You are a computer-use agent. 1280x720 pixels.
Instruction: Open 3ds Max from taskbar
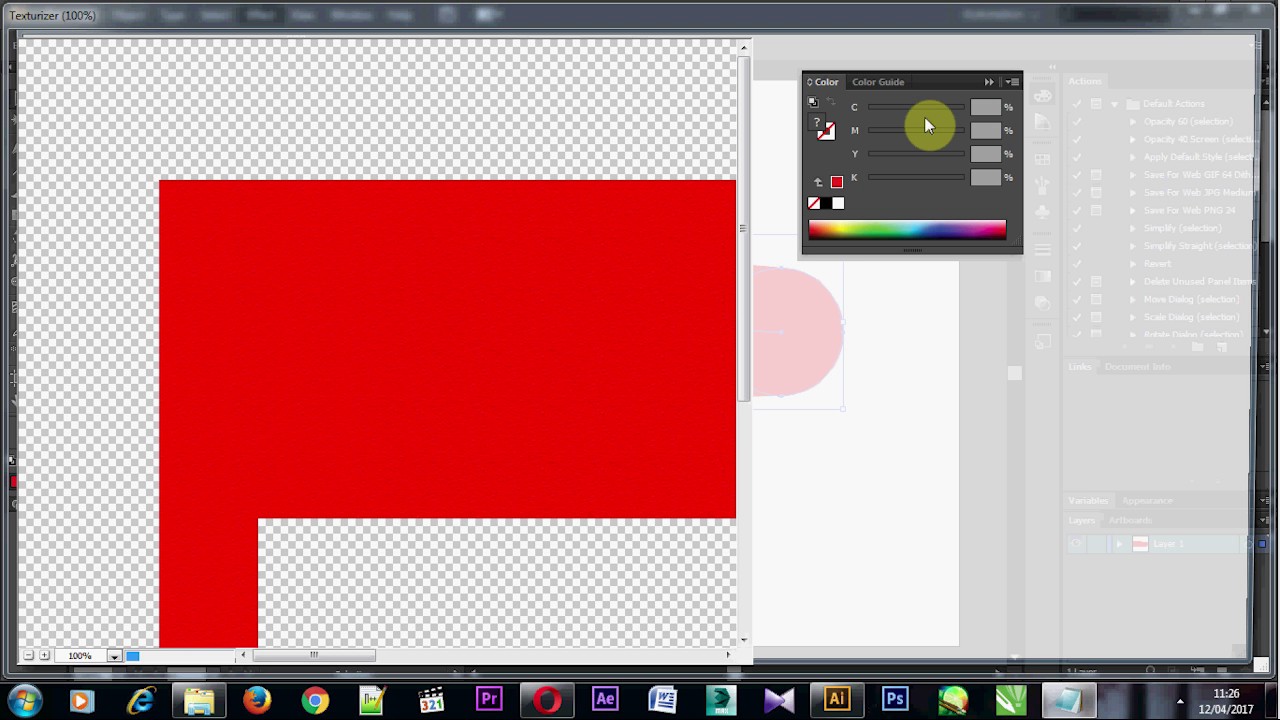[721, 700]
